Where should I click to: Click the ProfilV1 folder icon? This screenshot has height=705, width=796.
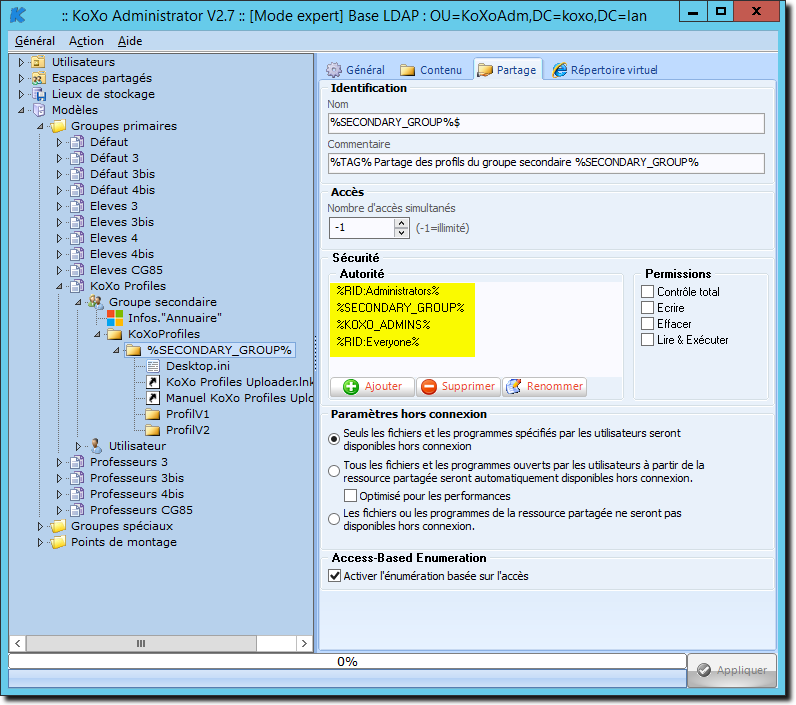pyautogui.click(x=153, y=414)
